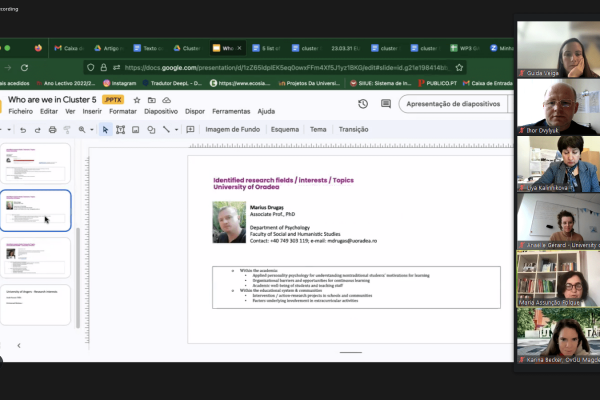
Task: Open the Ano Lectivo 2022 bookmark
Action: point(66,83)
